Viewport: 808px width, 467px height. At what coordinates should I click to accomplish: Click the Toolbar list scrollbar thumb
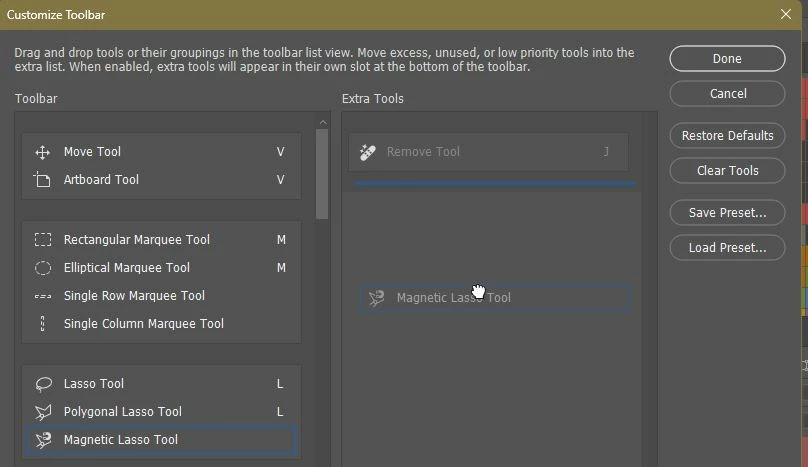[x=322, y=174]
